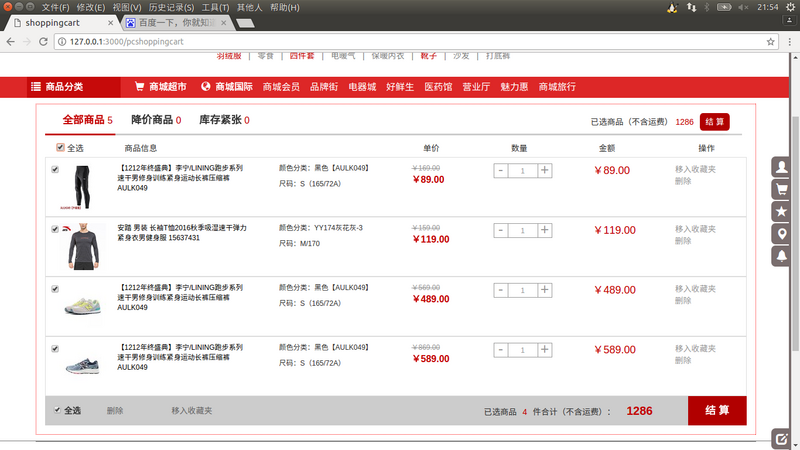Click the black running pants thumbnail
Image resolution: width=800 pixels, height=450 pixels.
82,187
